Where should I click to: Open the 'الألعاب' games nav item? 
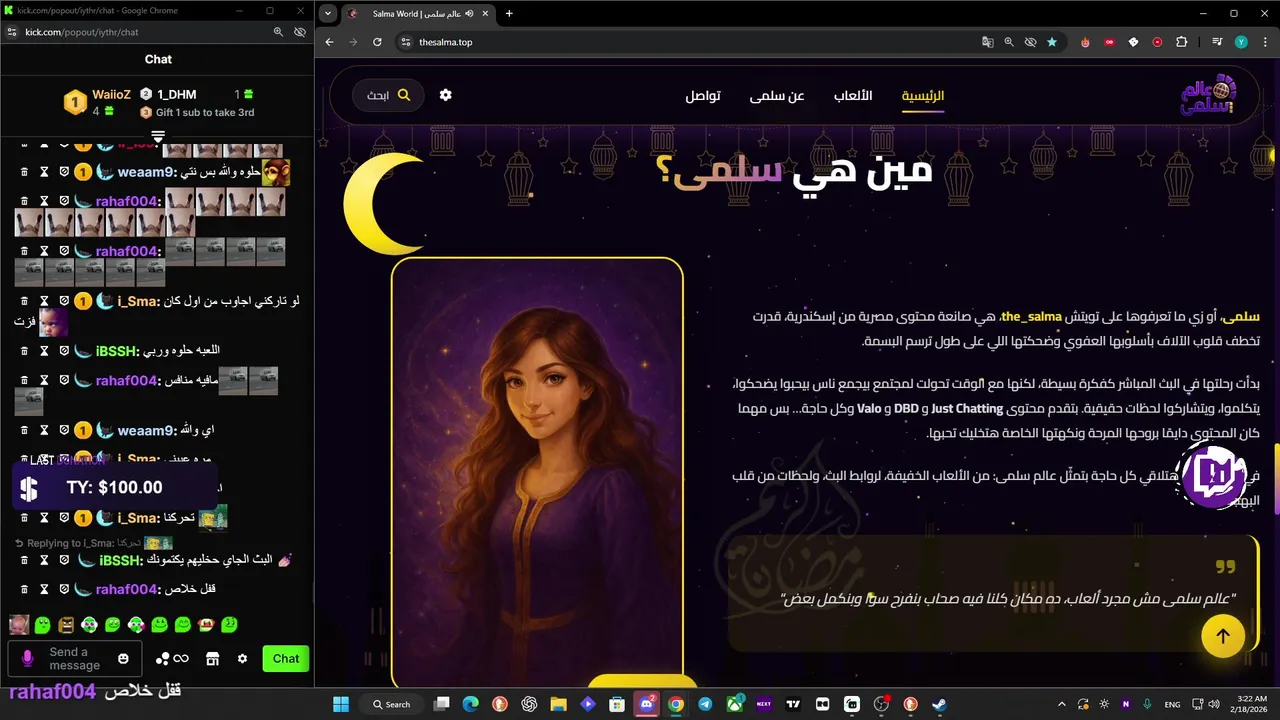click(853, 96)
